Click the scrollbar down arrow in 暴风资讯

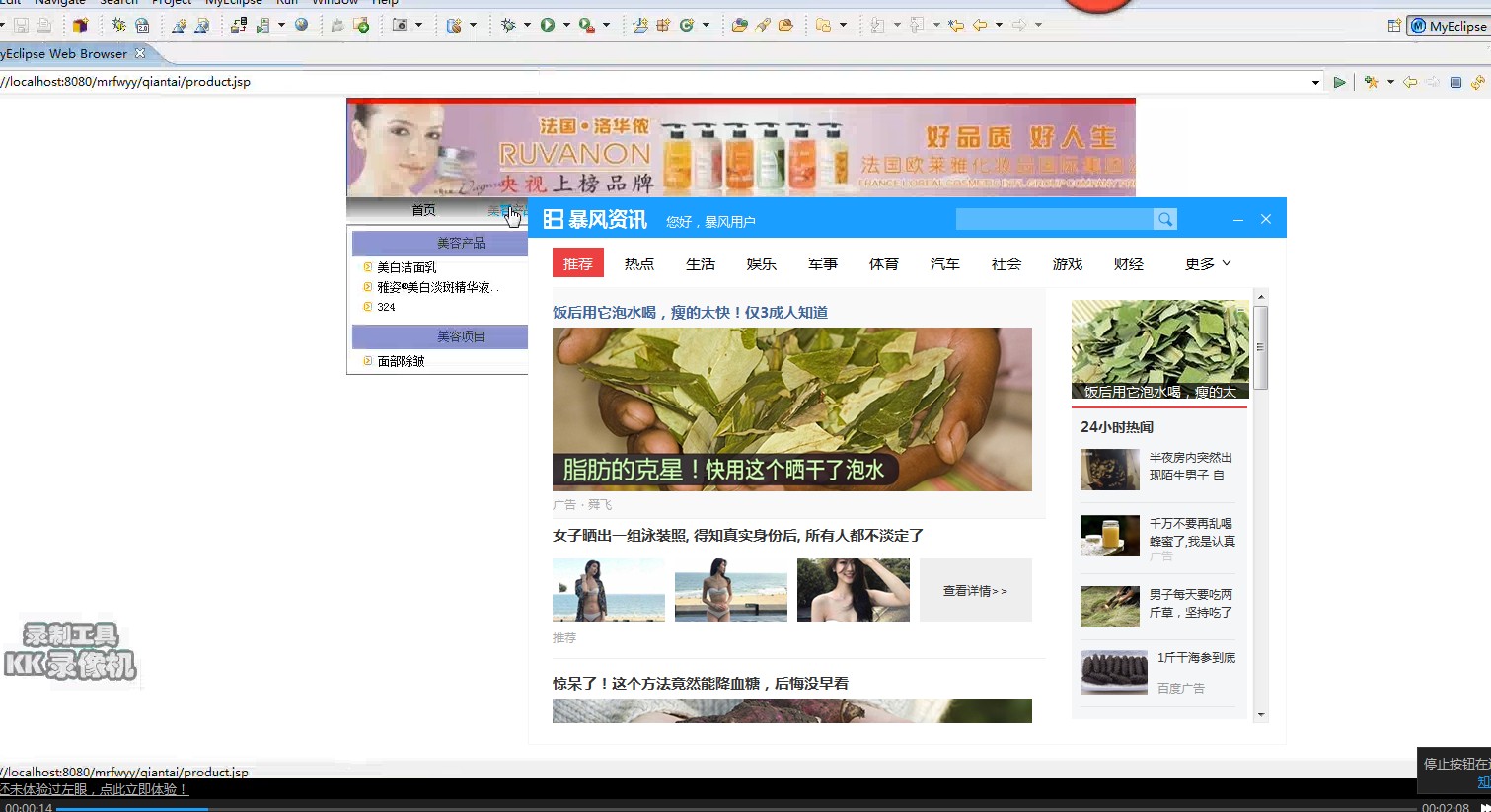pos(1261,714)
